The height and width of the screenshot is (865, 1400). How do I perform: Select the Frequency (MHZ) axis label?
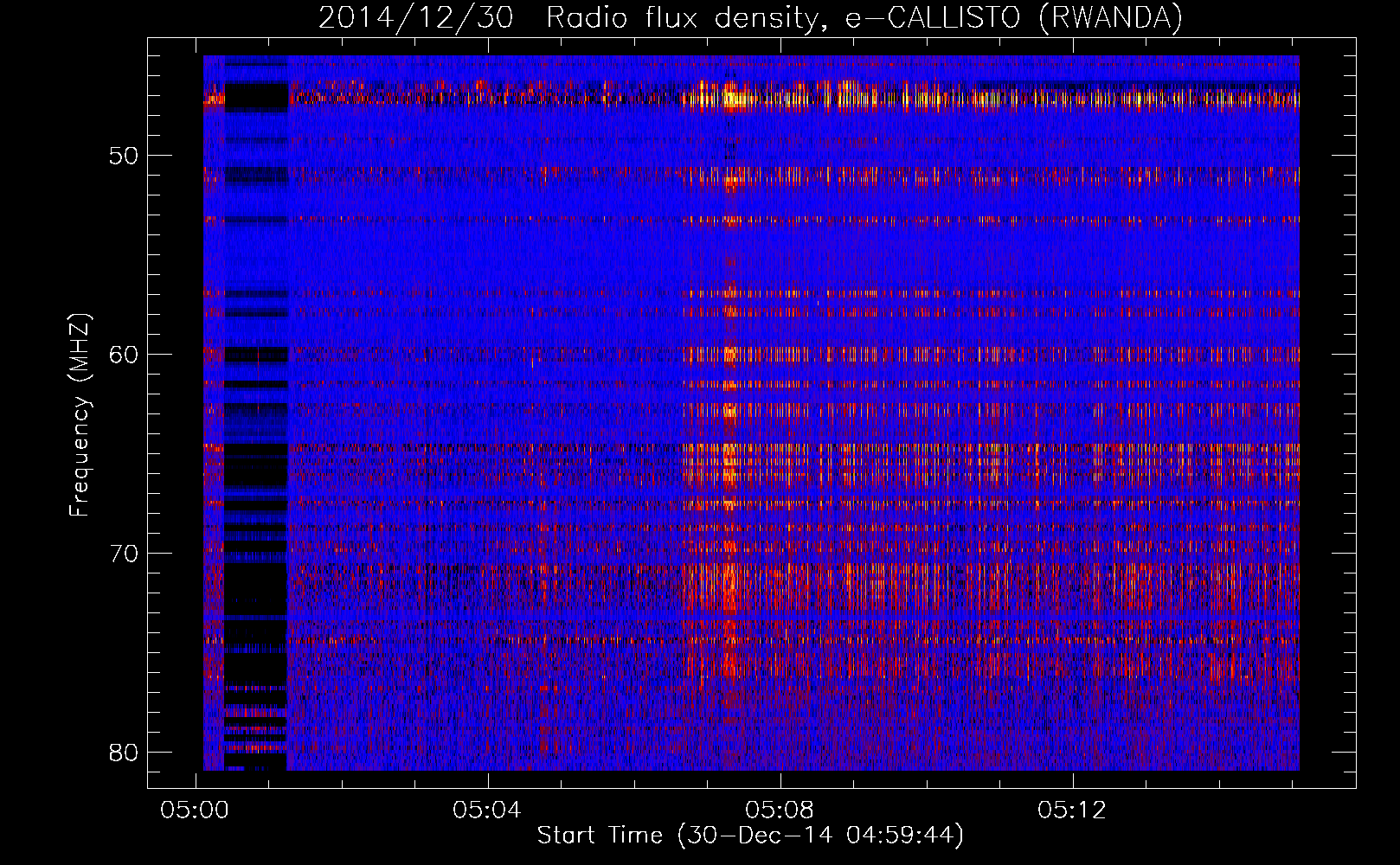[x=80, y=414]
